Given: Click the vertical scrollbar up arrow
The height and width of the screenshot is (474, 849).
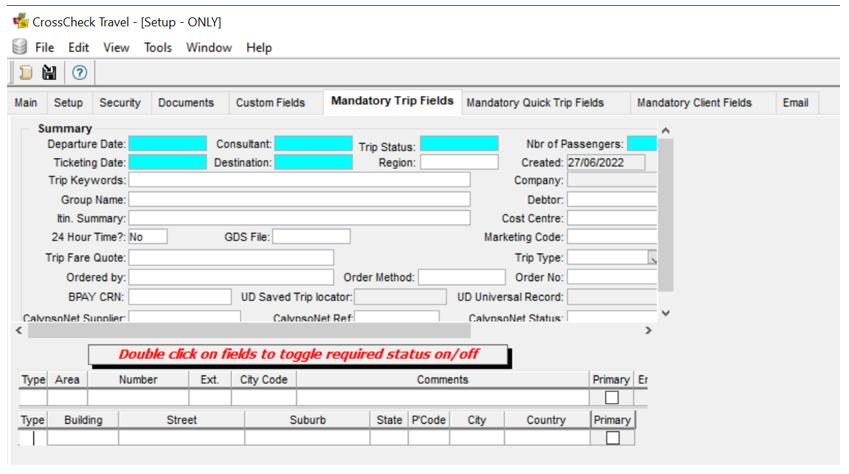Looking at the screenshot, I should (x=665, y=131).
